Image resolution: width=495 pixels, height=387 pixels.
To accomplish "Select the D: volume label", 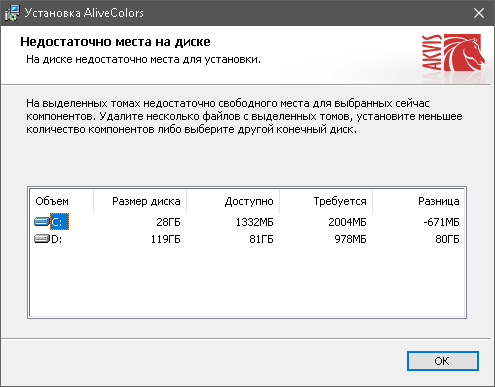I will coord(56,239).
